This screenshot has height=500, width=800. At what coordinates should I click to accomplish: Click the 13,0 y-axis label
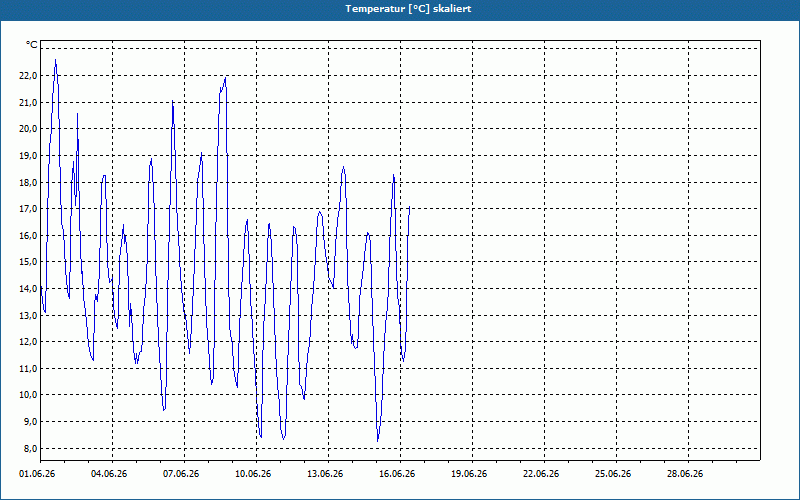[28, 316]
